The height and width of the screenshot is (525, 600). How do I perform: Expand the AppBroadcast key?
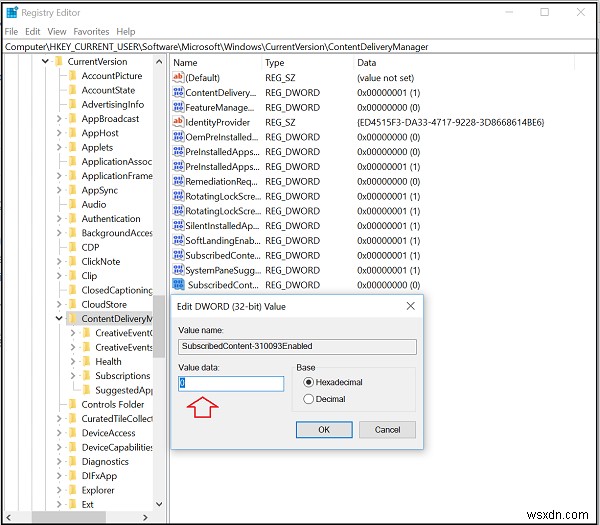pyautogui.click(x=59, y=119)
